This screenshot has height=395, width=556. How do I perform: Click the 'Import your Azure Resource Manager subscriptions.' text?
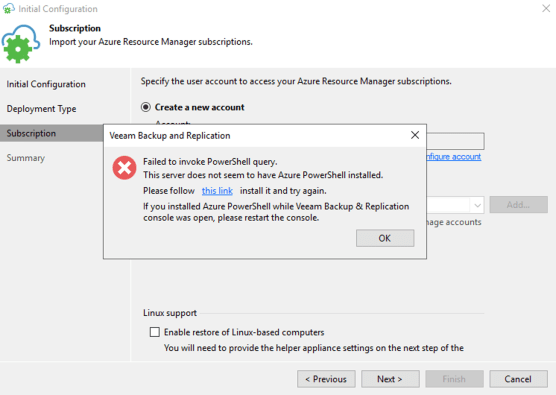tap(151, 42)
